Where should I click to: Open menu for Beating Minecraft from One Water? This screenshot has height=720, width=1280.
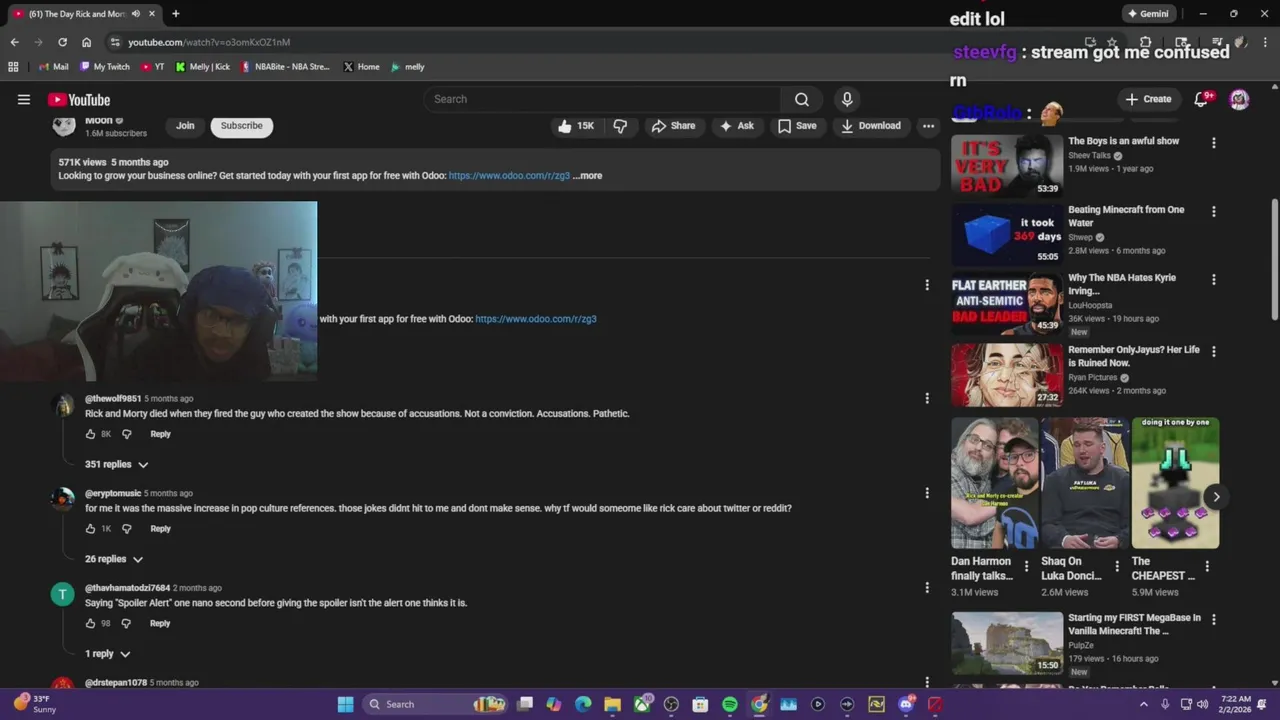[x=1214, y=212]
